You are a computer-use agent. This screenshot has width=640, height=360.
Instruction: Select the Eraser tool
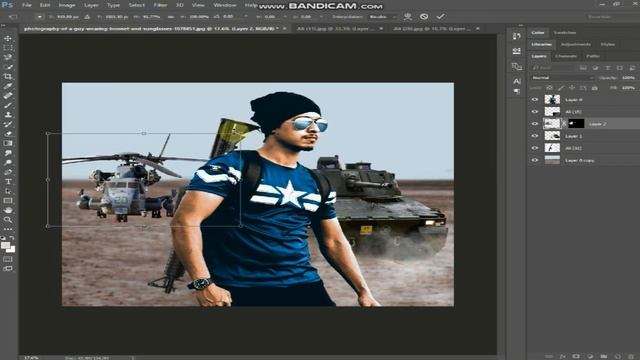pos(8,134)
